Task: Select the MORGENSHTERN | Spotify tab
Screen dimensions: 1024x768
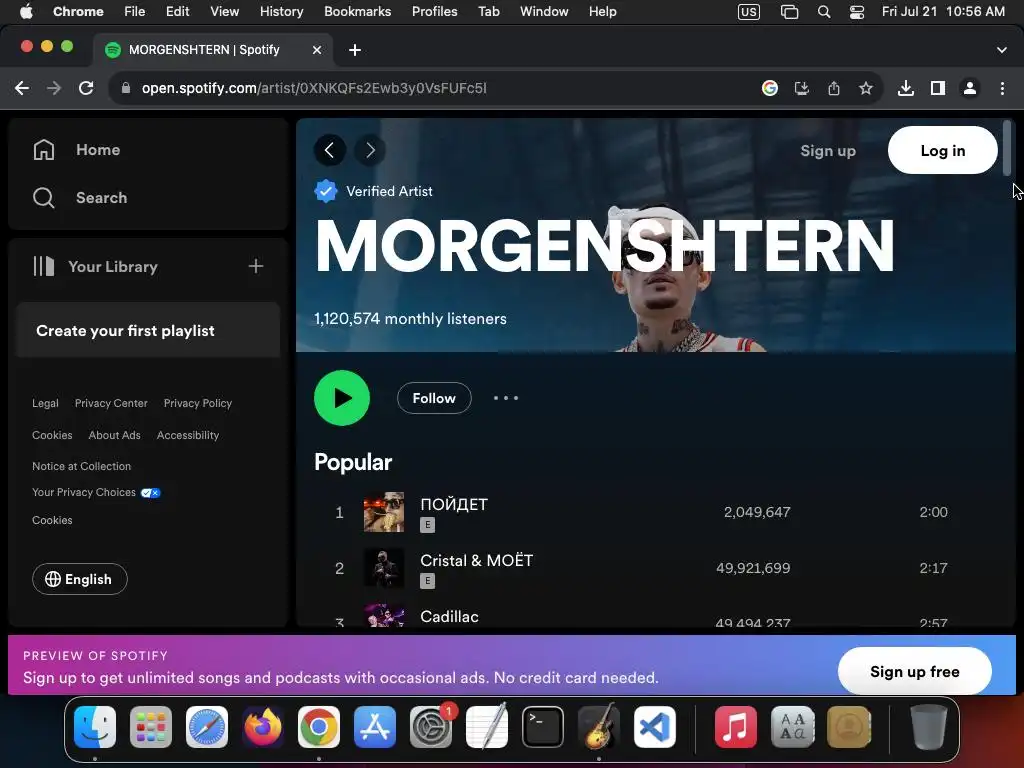Action: [x=213, y=50]
